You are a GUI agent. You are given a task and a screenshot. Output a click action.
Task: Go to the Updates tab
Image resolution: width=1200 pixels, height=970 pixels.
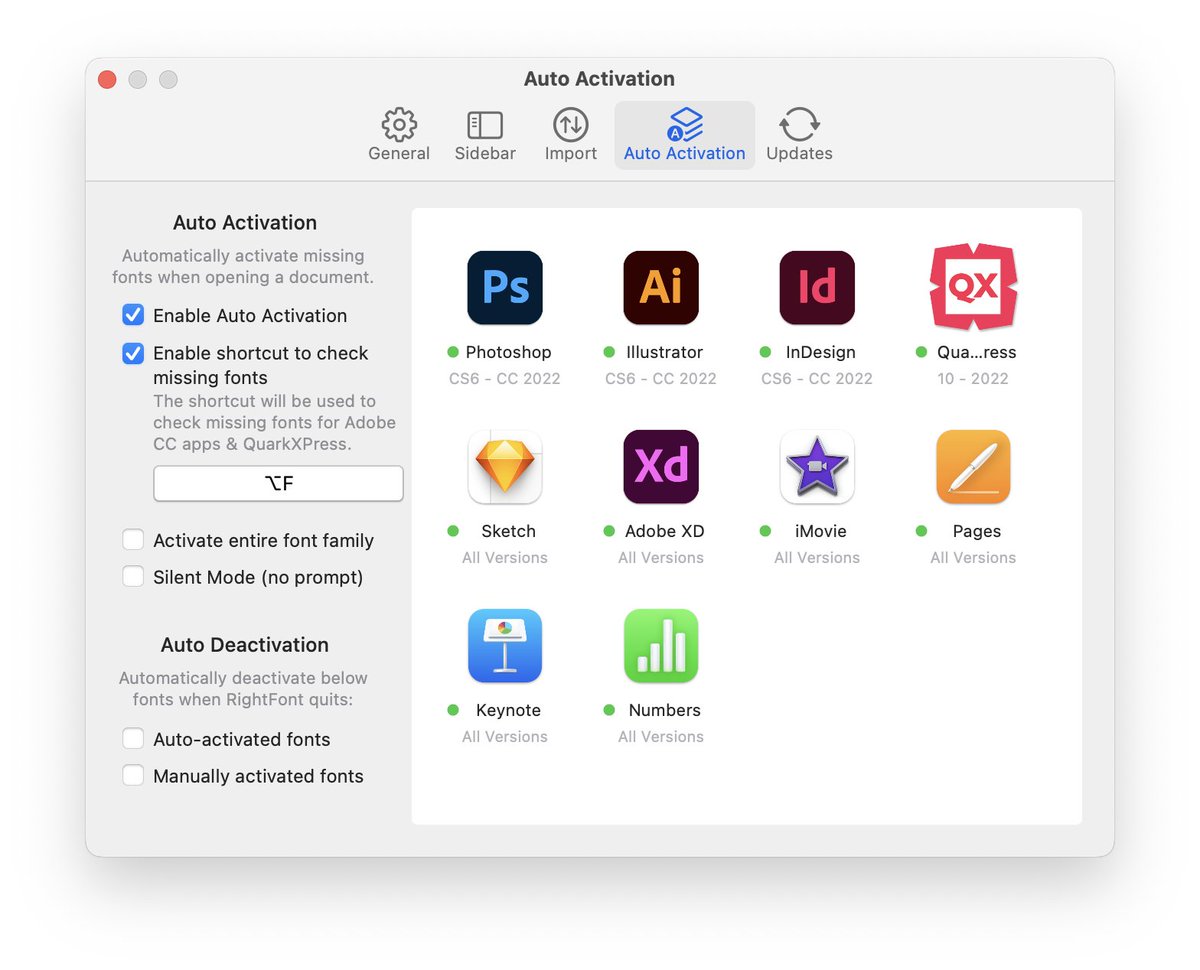[799, 135]
